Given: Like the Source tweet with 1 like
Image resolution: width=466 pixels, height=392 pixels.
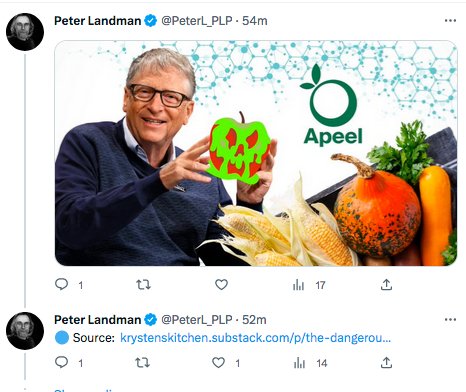Looking at the screenshot, I should [219, 362].
